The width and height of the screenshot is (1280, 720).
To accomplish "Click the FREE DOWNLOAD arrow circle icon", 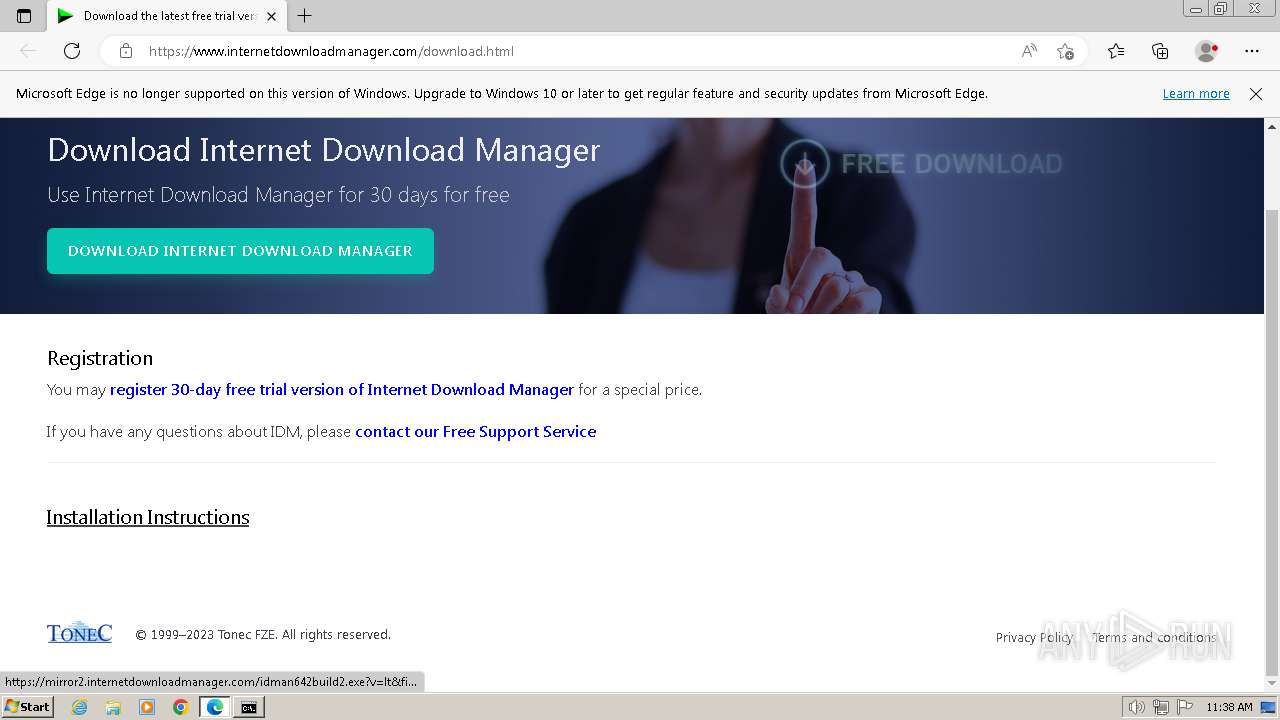I will pyautogui.click(x=805, y=163).
